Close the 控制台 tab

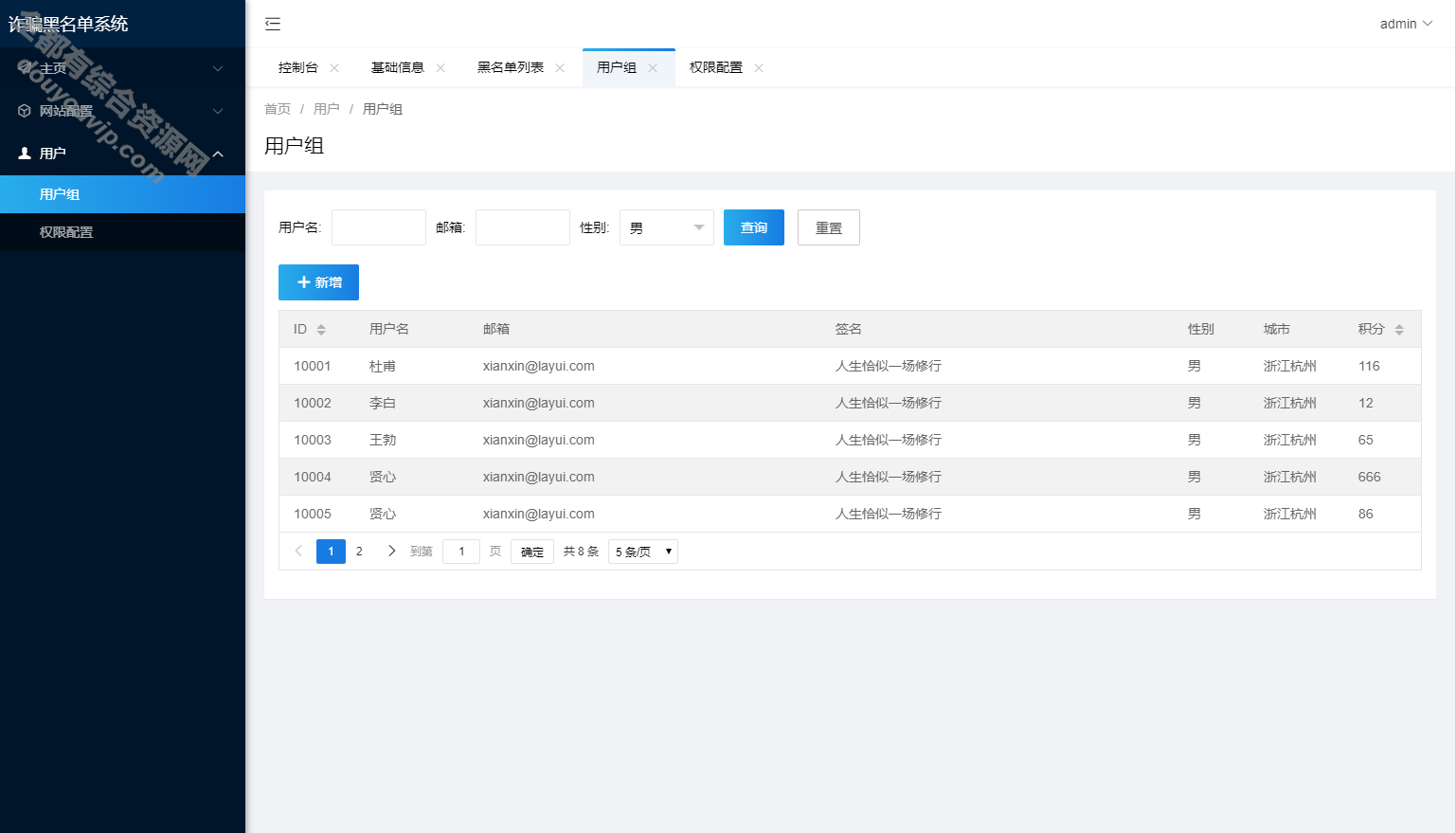(x=334, y=68)
